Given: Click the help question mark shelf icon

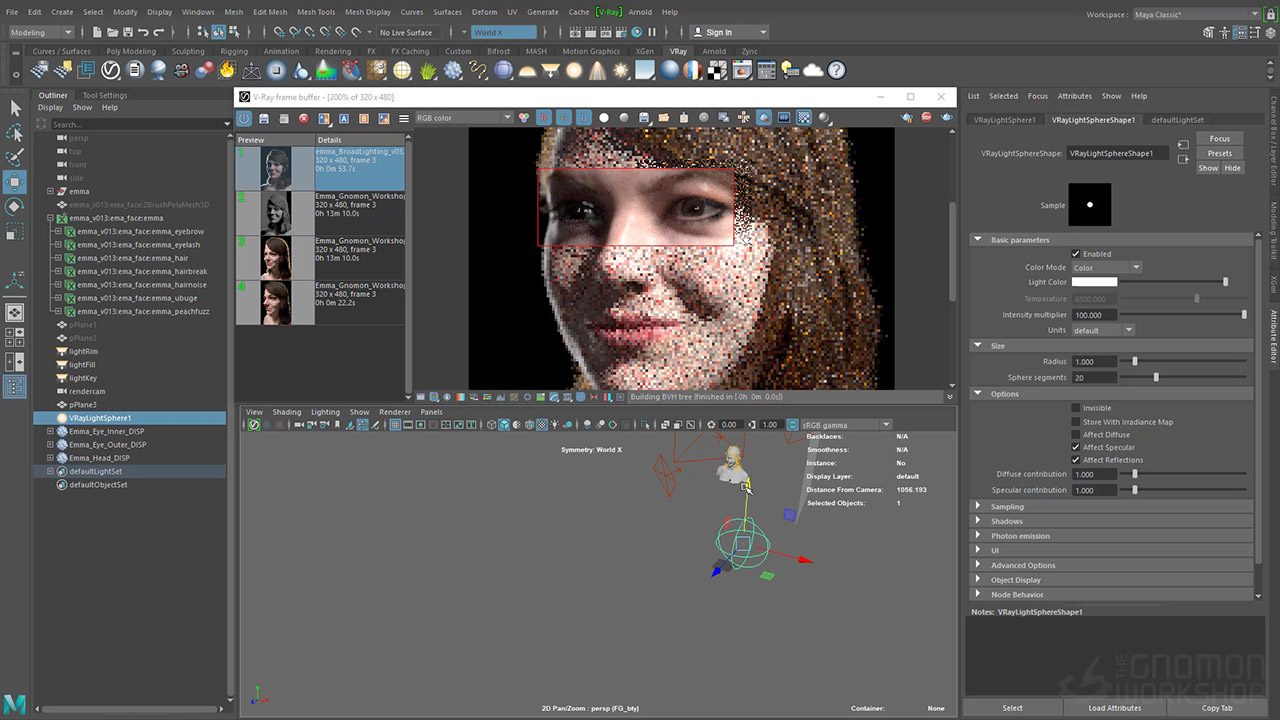Looking at the screenshot, I should point(836,70).
